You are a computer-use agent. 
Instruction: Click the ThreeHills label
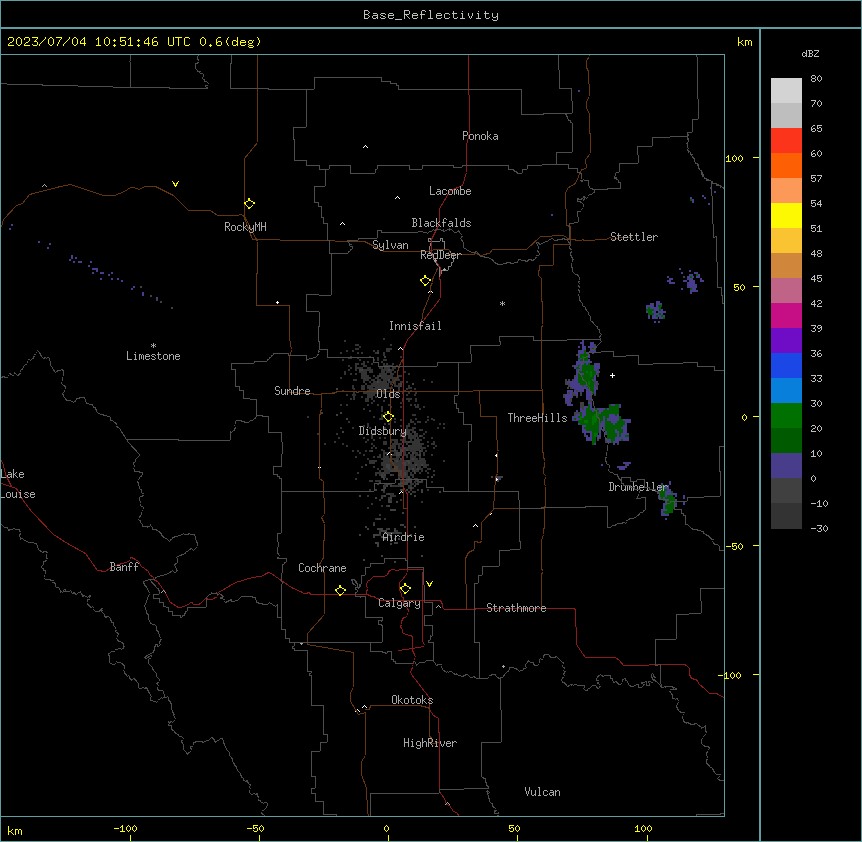tap(538, 418)
